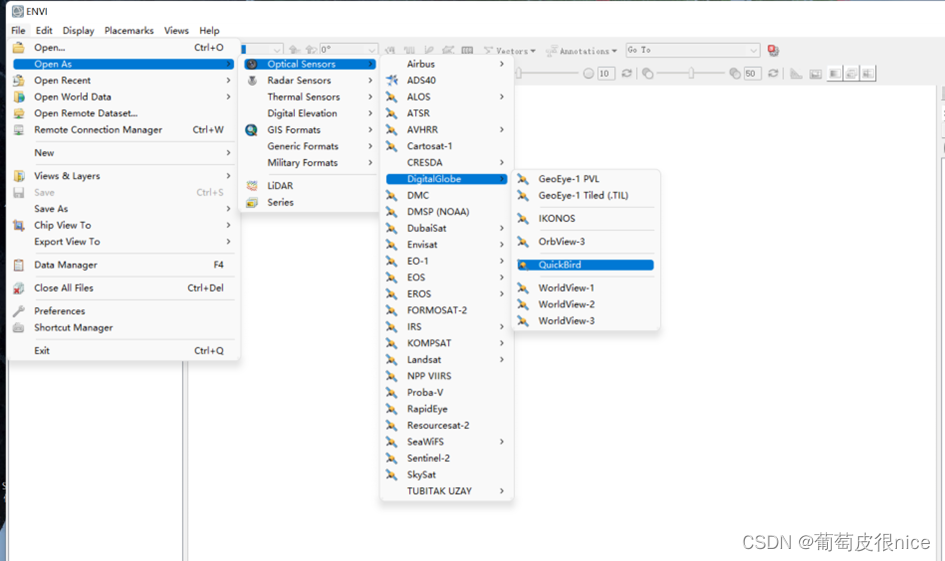Open the Go To dropdown

[753, 51]
